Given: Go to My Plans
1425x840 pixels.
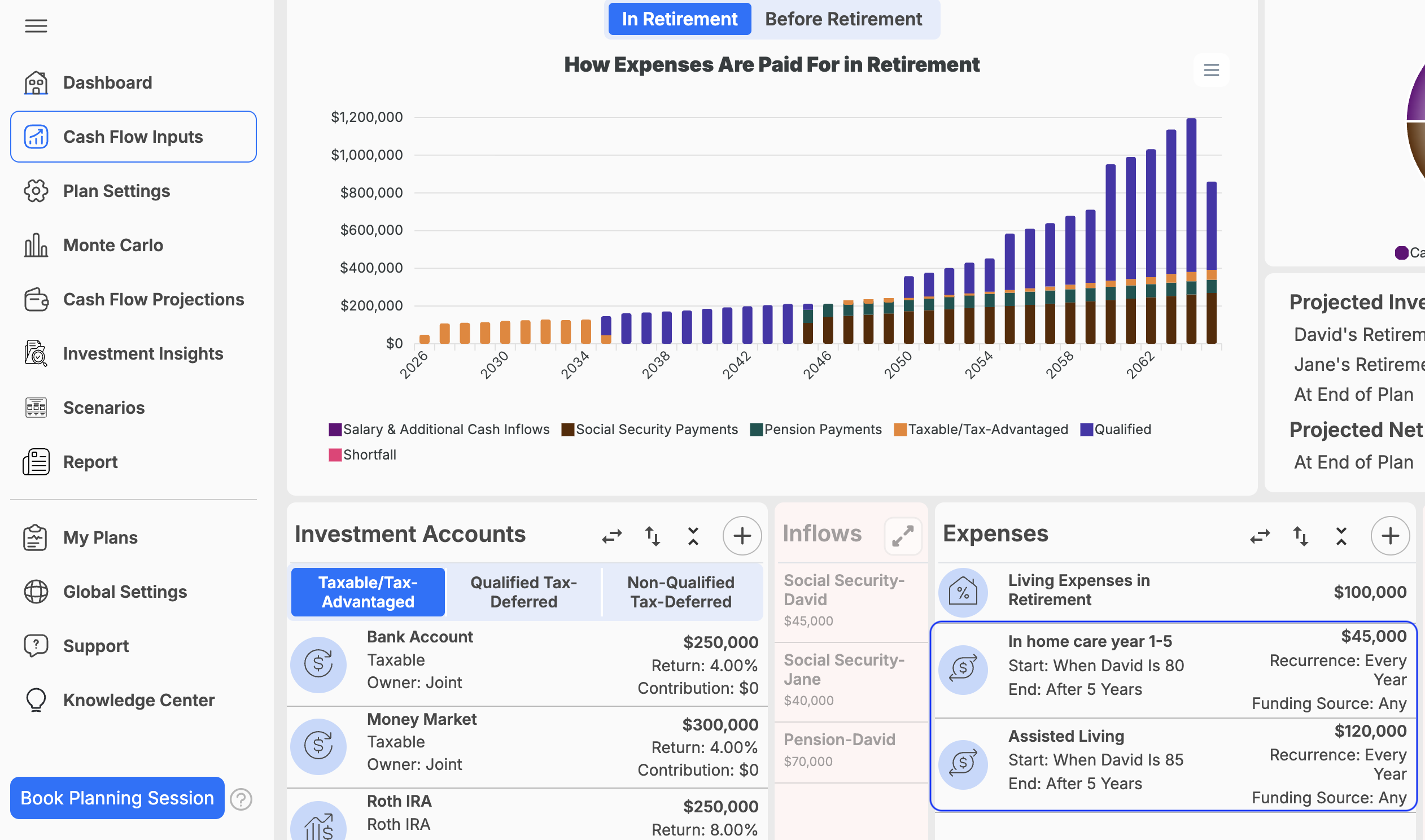Looking at the screenshot, I should coord(133,537).
